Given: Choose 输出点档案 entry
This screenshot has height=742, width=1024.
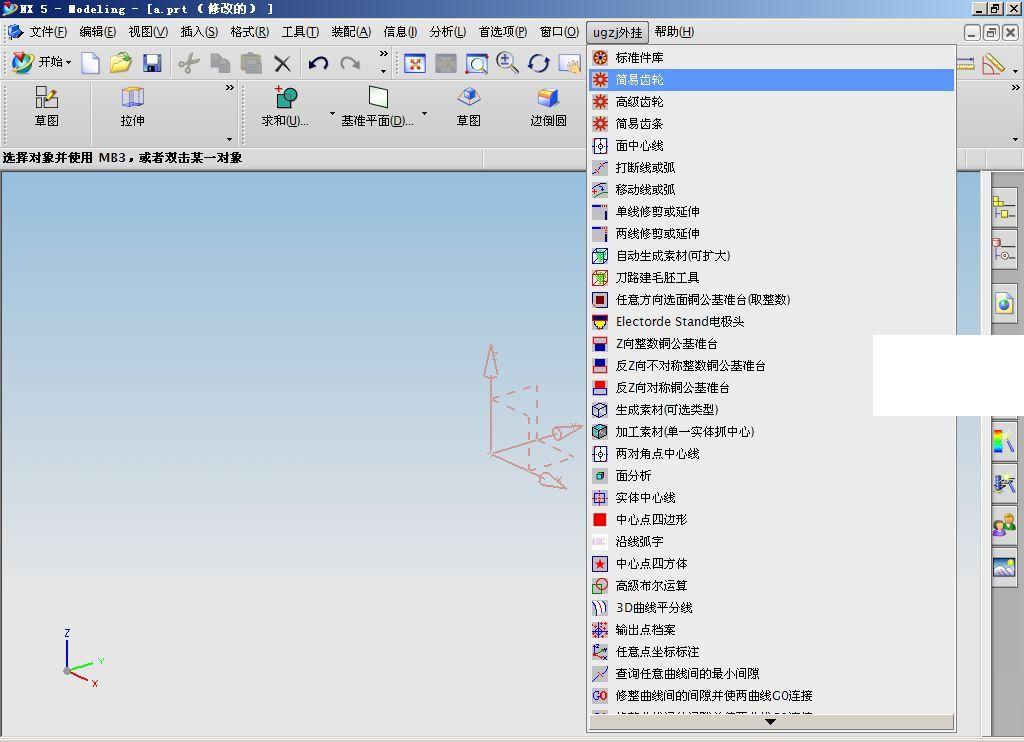Looking at the screenshot, I should [x=771, y=630].
